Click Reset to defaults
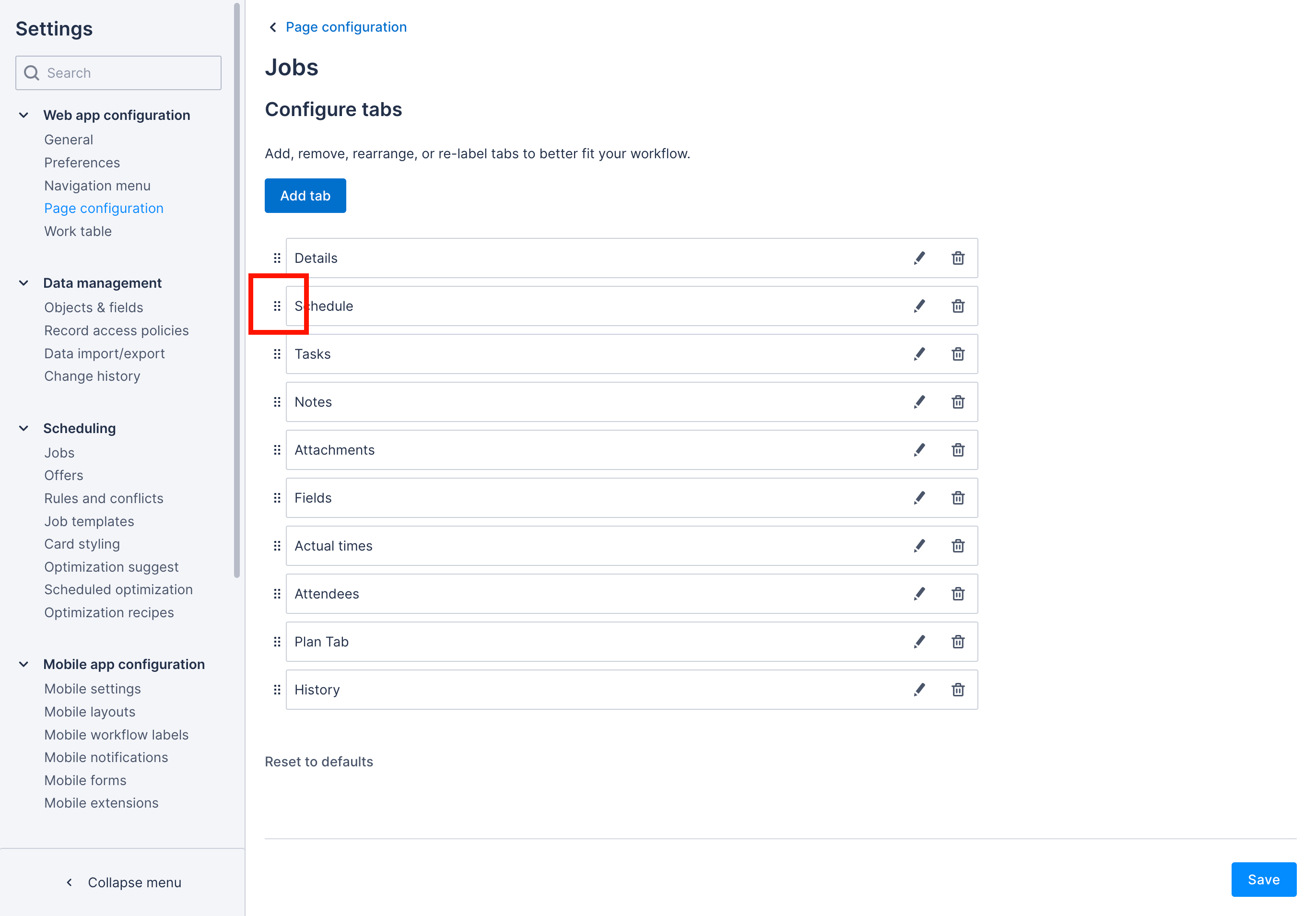The height and width of the screenshot is (916, 1316). [319, 761]
